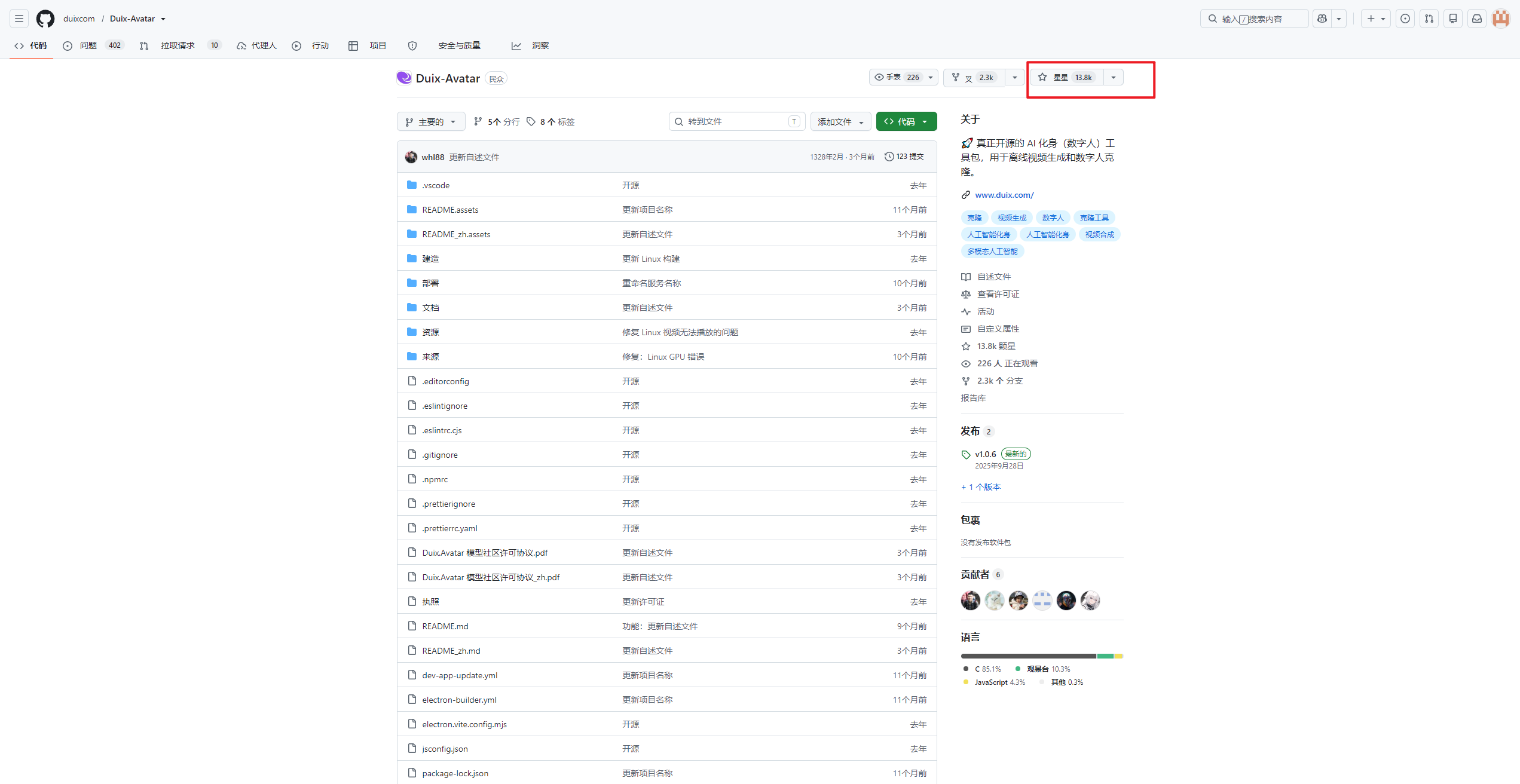Open the www.duix.com link
1520x784 pixels.
1004,195
